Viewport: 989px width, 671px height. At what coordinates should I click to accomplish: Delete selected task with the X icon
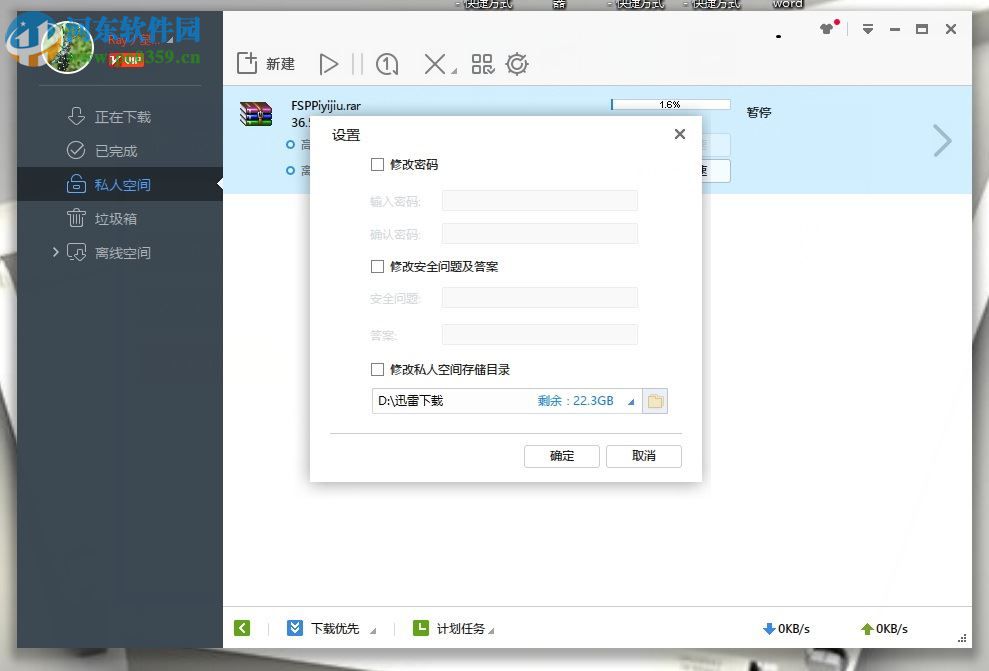click(x=434, y=64)
